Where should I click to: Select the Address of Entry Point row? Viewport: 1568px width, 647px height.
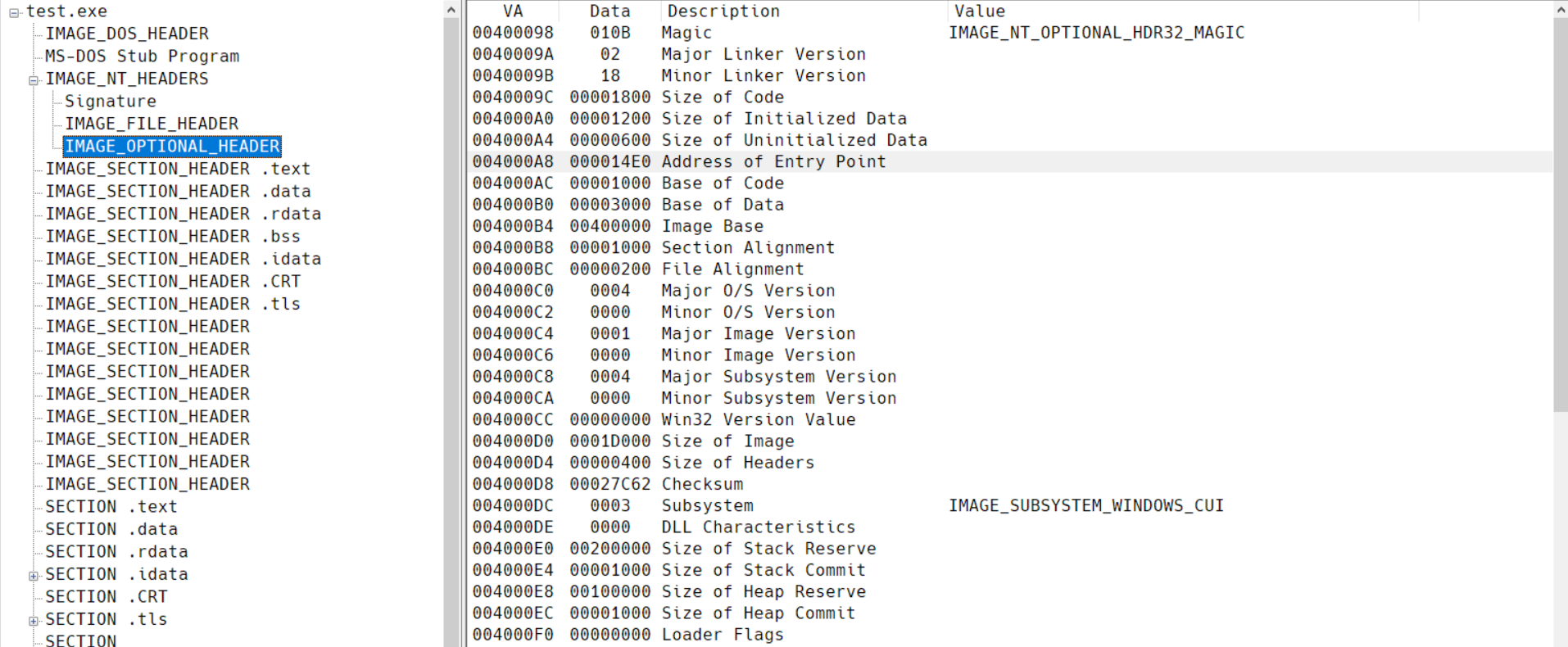pos(773,162)
